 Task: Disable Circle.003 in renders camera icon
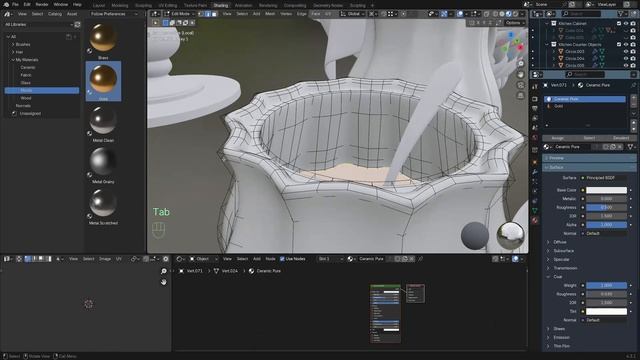click(633, 51)
